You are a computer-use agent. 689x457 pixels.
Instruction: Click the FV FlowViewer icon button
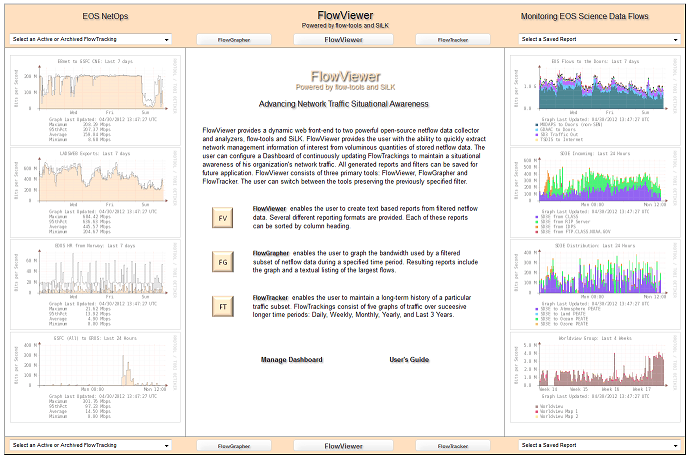click(223, 218)
